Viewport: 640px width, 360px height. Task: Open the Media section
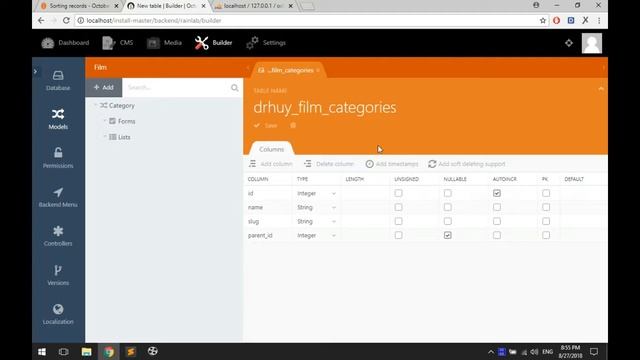pyautogui.click(x=164, y=43)
